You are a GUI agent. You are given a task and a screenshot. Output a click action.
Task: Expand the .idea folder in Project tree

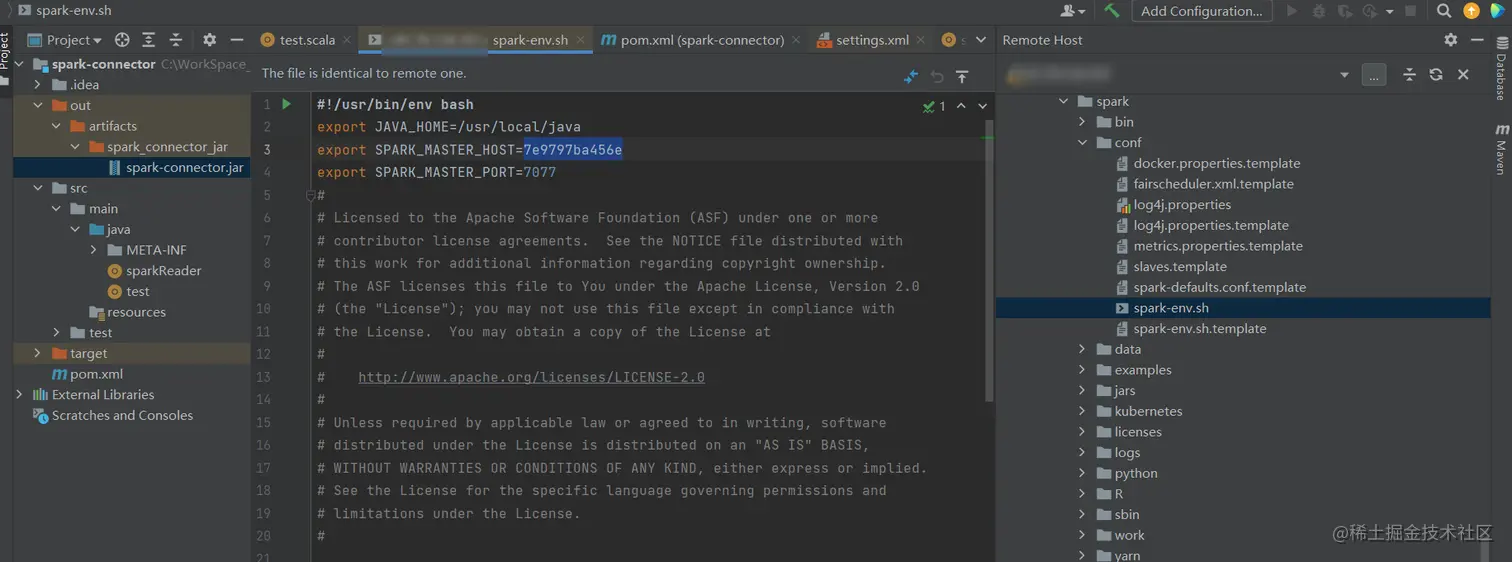[x=38, y=85]
